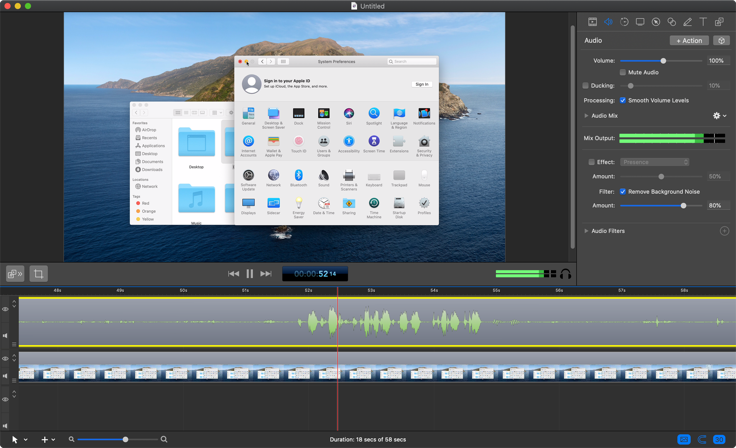Click the timecode display 00:00:52
Screen dimensions: 736x448
(315, 274)
